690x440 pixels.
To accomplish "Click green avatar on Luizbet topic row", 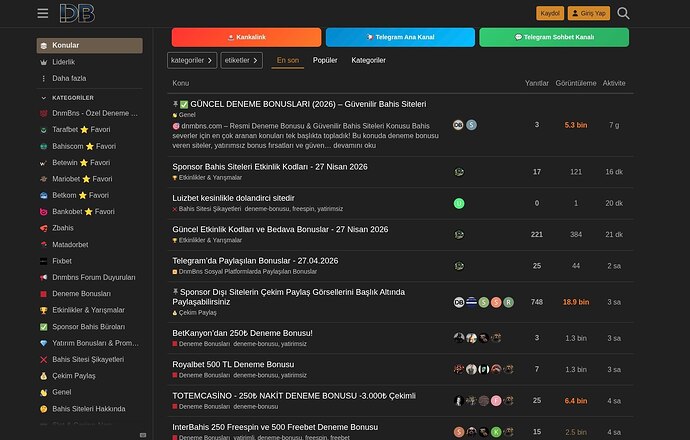I will tap(459, 203).
